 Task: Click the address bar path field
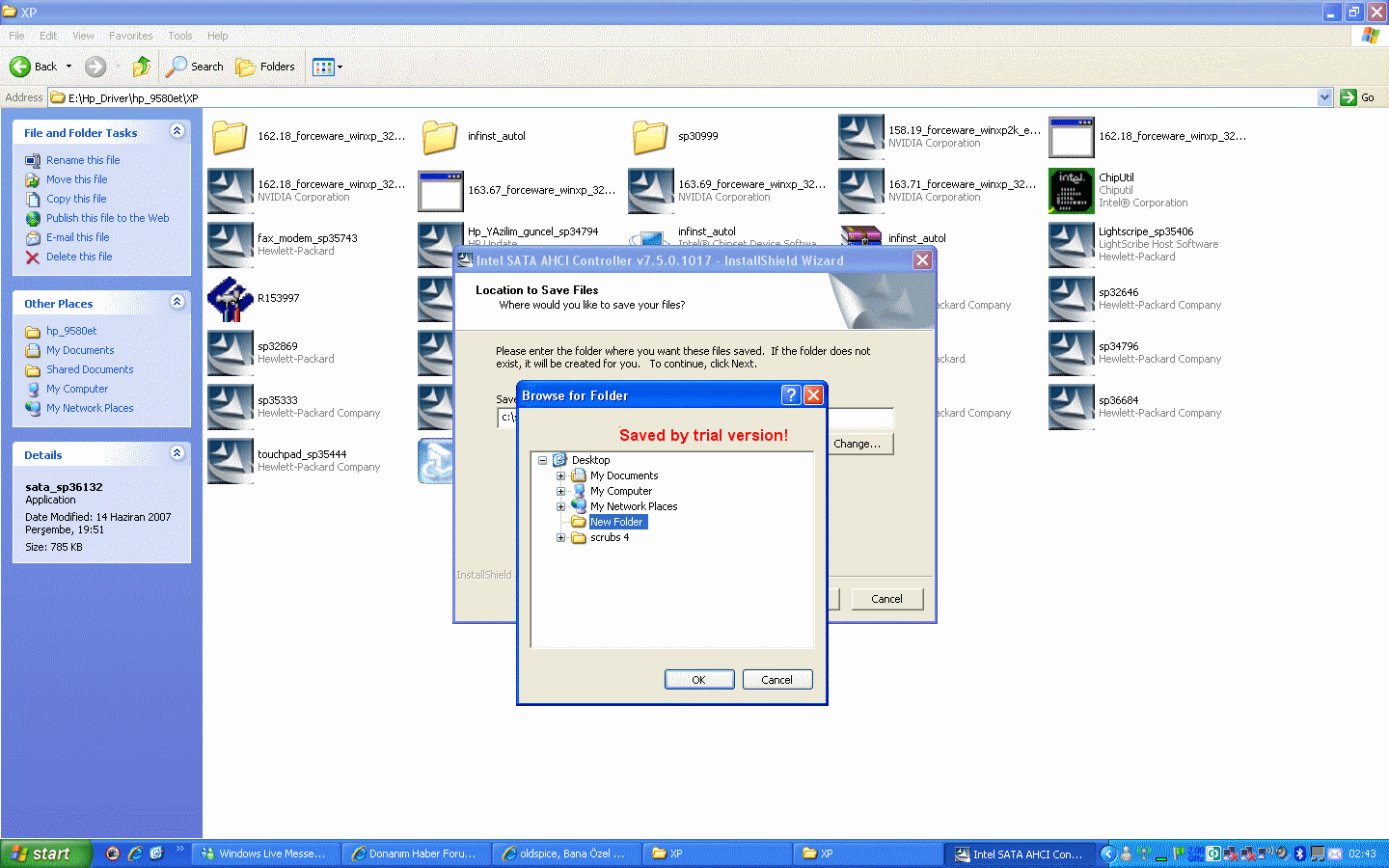[x=683, y=97]
